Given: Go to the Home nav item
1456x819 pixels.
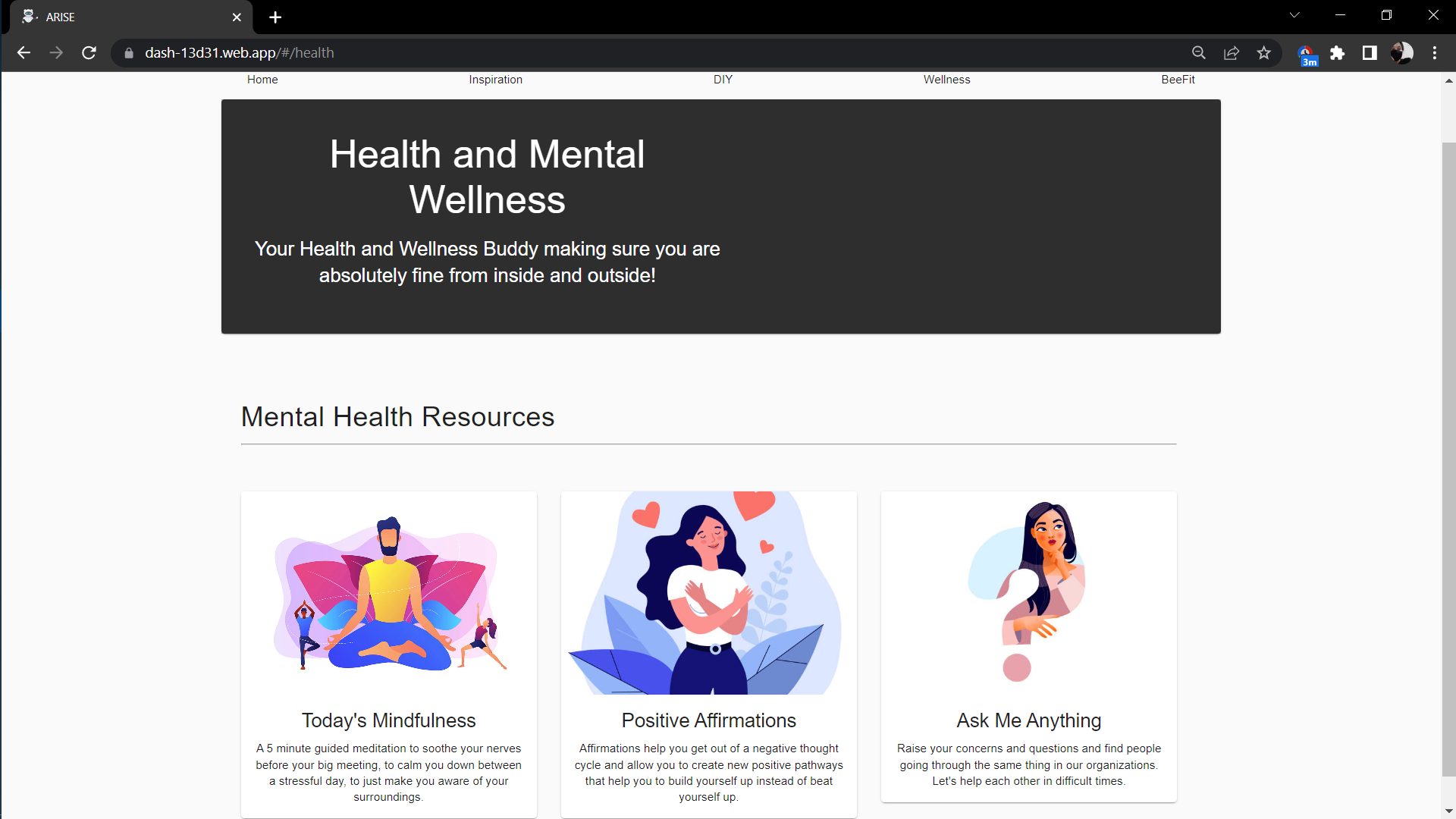Looking at the screenshot, I should (x=262, y=80).
